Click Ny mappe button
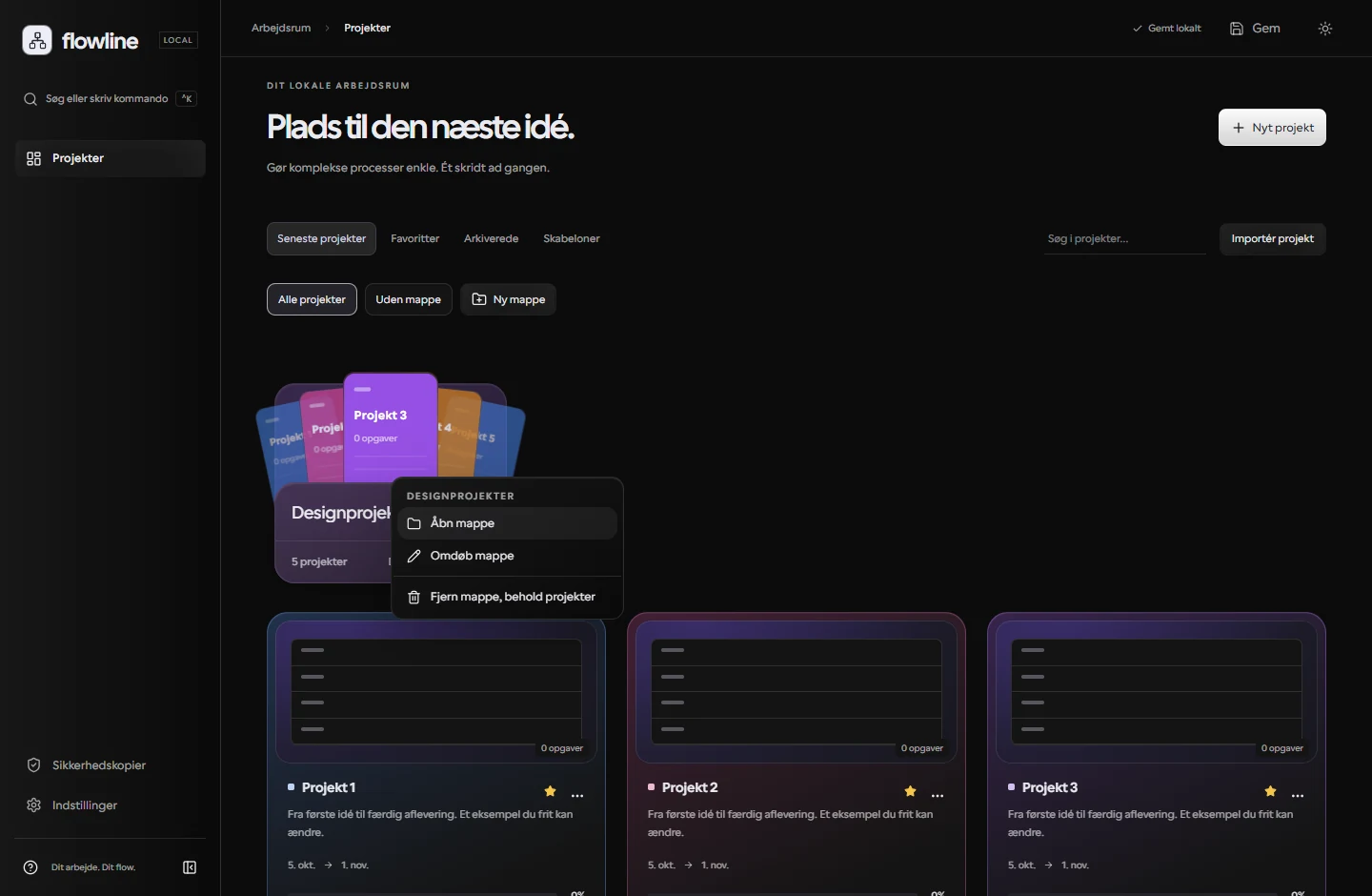Viewport: 1372px width, 896px height. point(509,299)
